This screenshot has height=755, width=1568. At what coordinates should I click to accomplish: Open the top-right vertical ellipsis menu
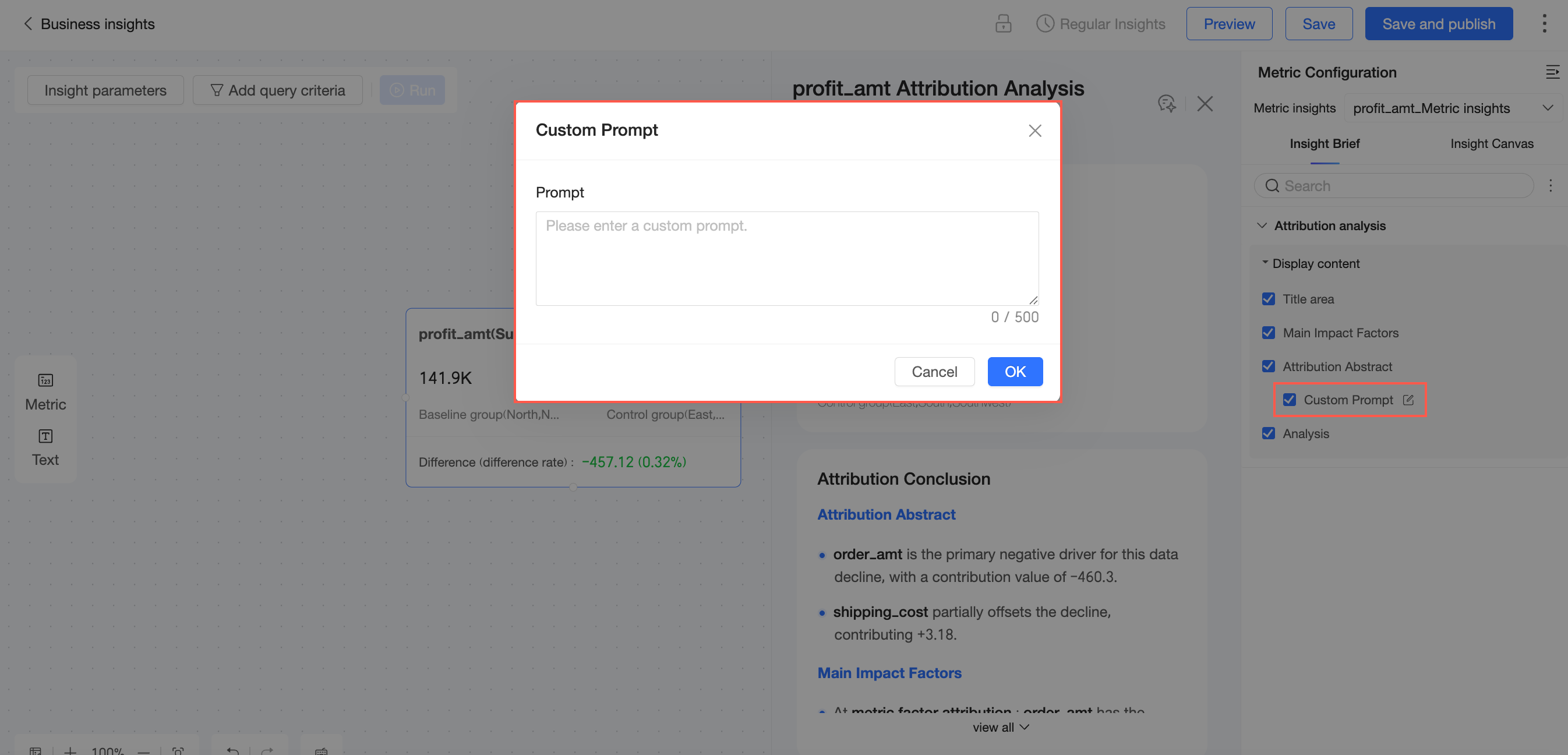1544,24
